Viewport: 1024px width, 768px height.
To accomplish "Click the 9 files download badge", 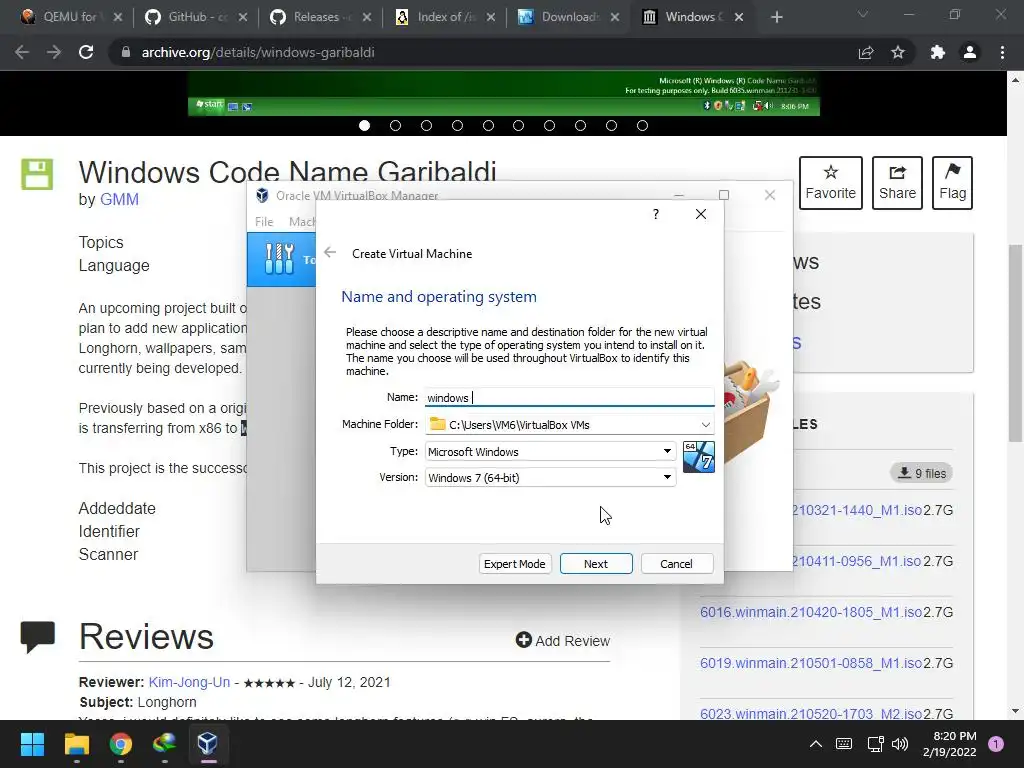I will pyautogui.click(x=921, y=473).
